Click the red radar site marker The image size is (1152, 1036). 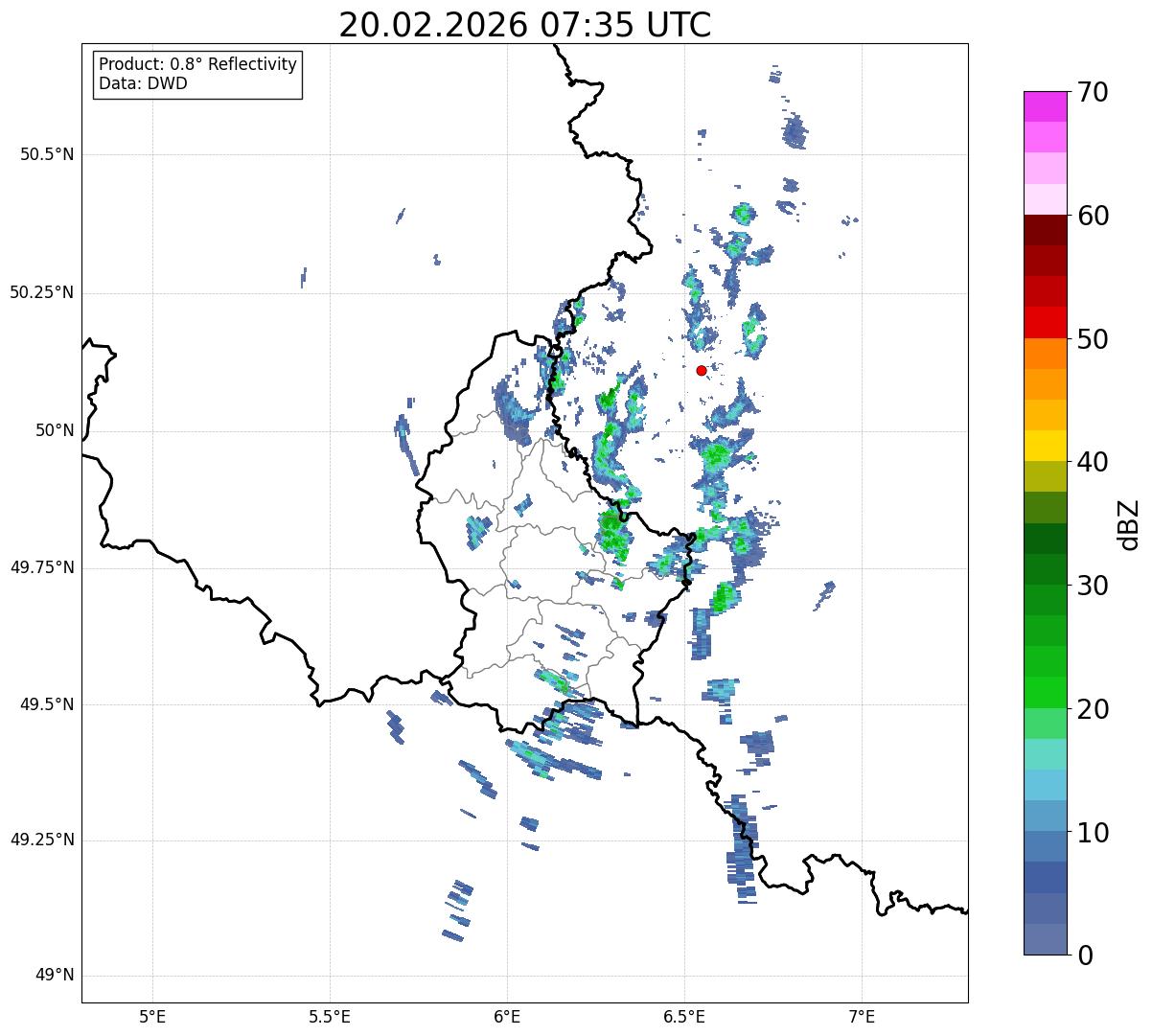(701, 370)
